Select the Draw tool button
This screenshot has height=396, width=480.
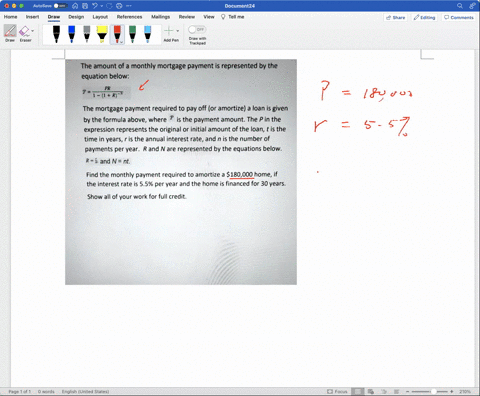10,33
